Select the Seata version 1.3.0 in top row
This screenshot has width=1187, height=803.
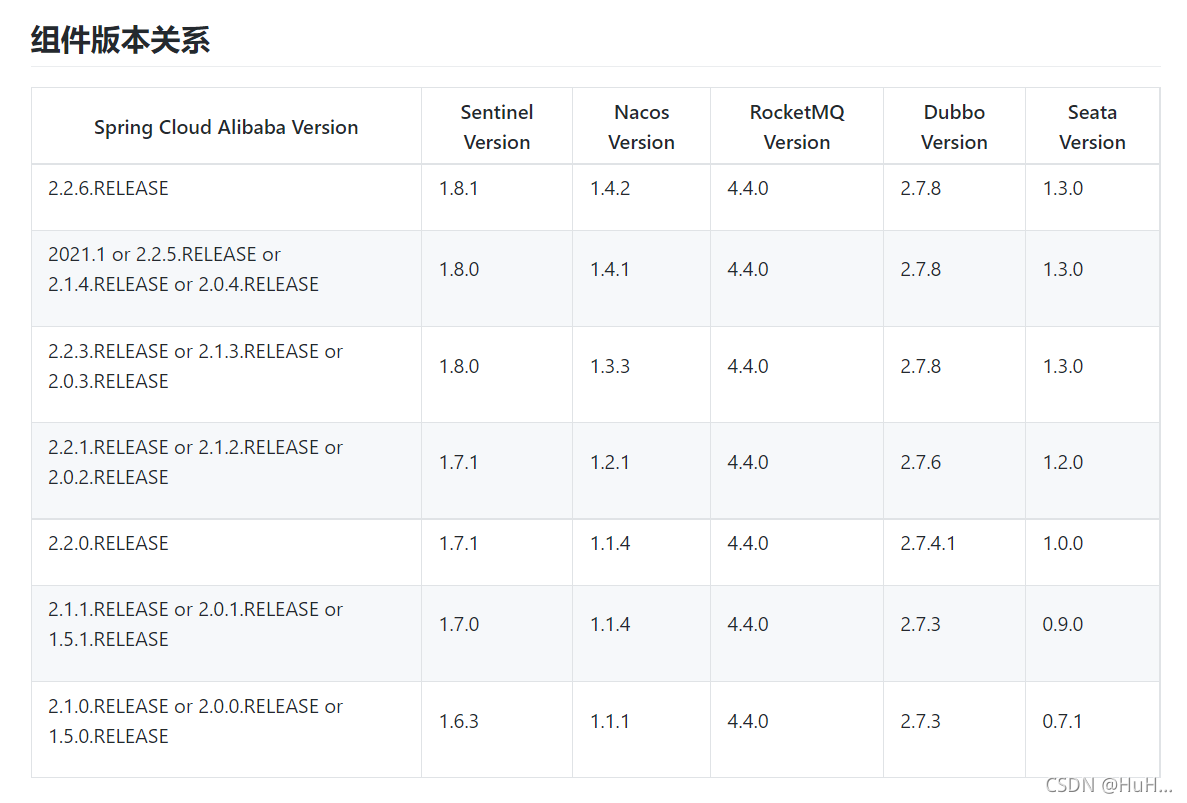1062,188
